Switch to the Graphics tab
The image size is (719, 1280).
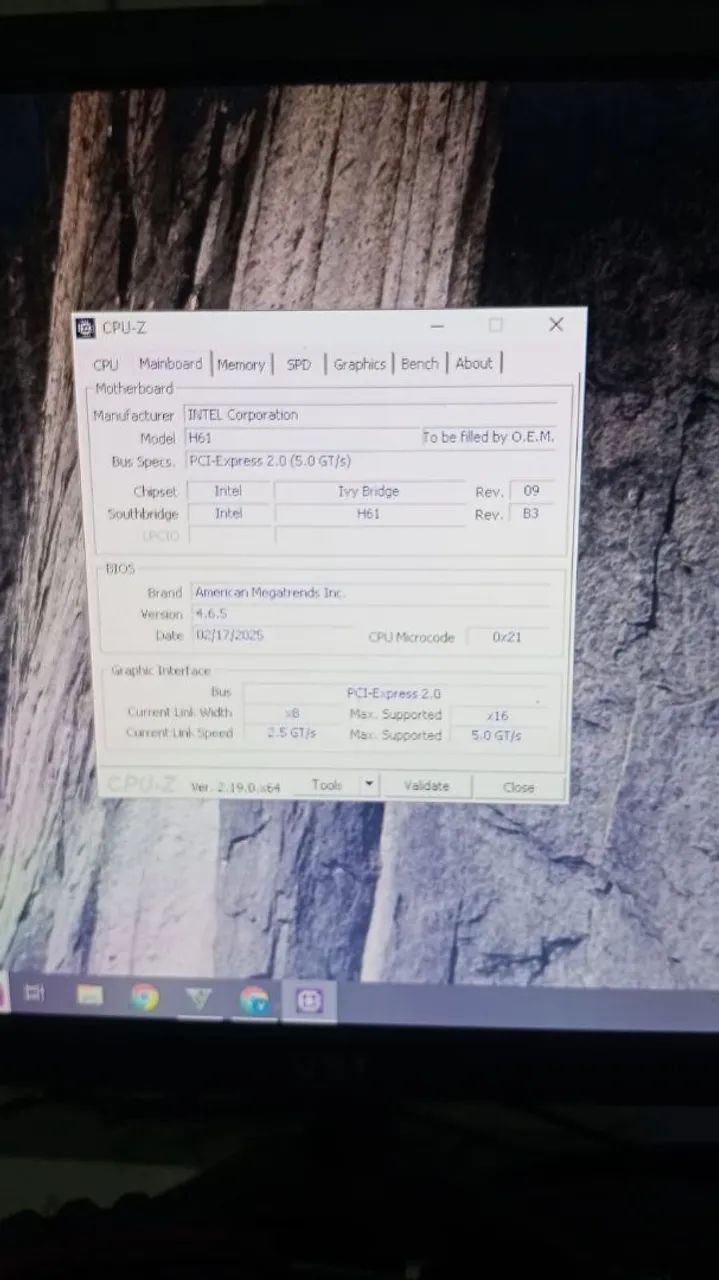[x=359, y=364]
